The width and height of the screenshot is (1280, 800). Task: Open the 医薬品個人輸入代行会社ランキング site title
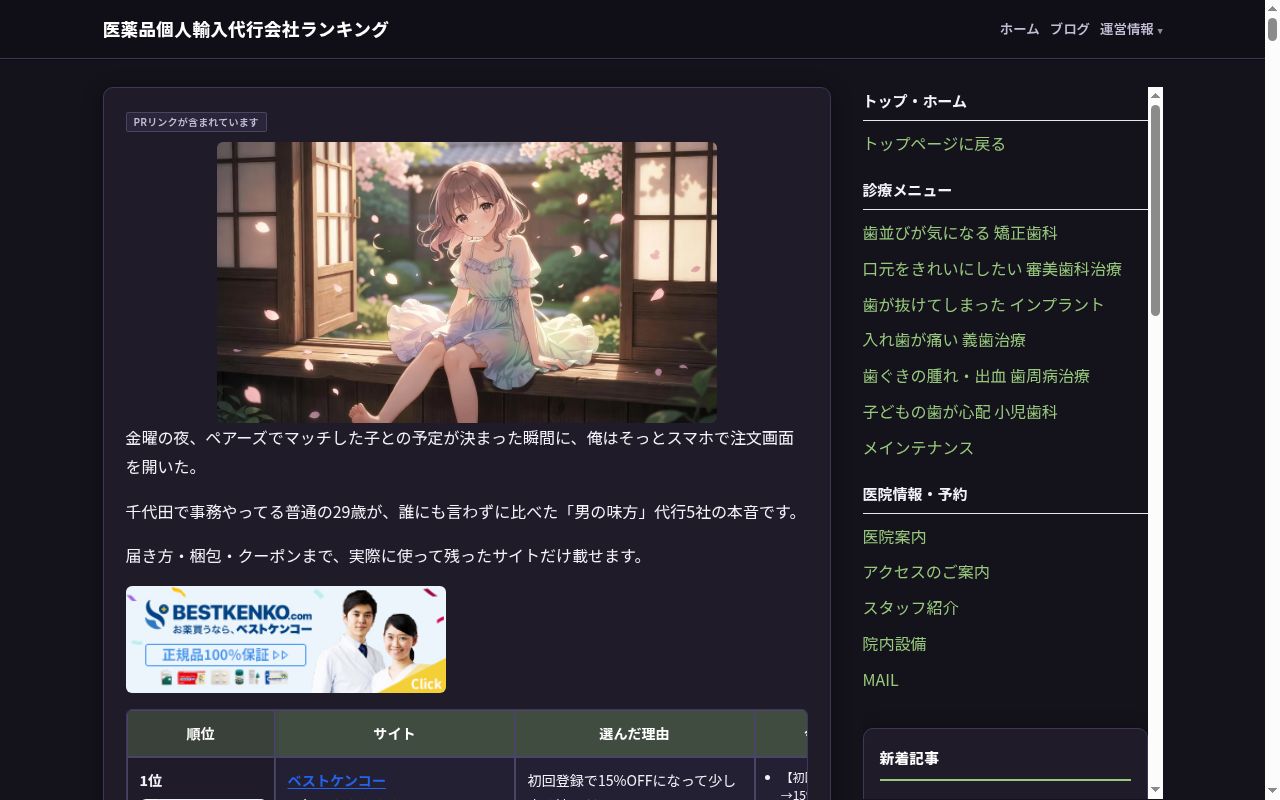[245, 29]
